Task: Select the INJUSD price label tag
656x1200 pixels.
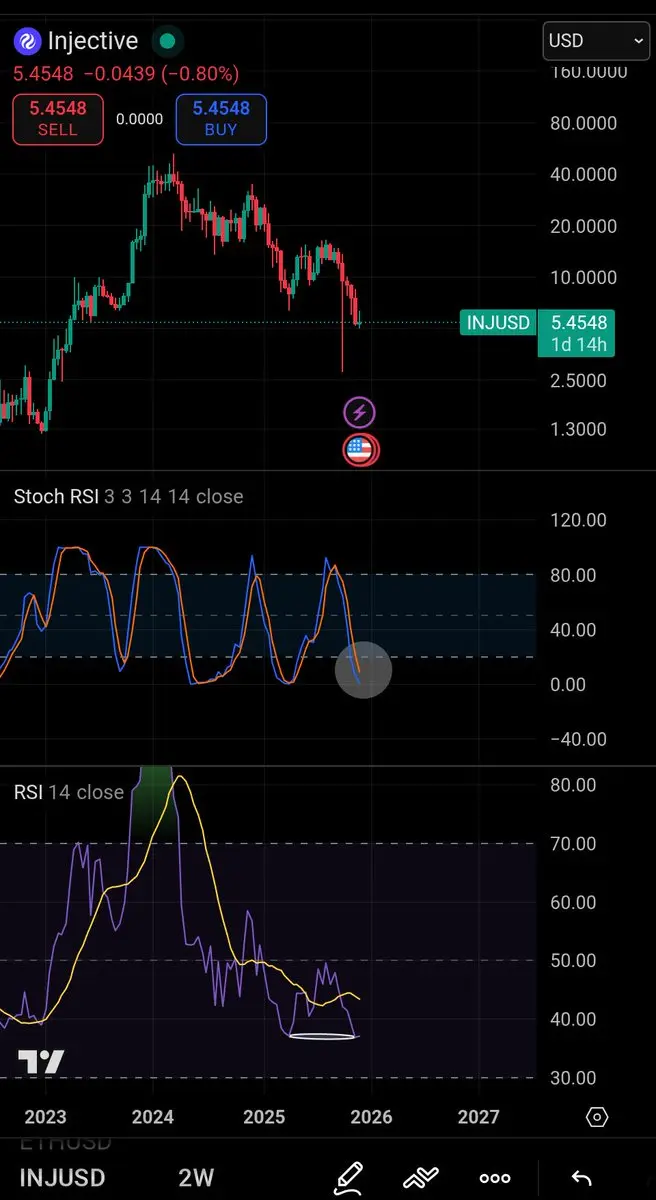Action: pyautogui.click(x=497, y=323)
